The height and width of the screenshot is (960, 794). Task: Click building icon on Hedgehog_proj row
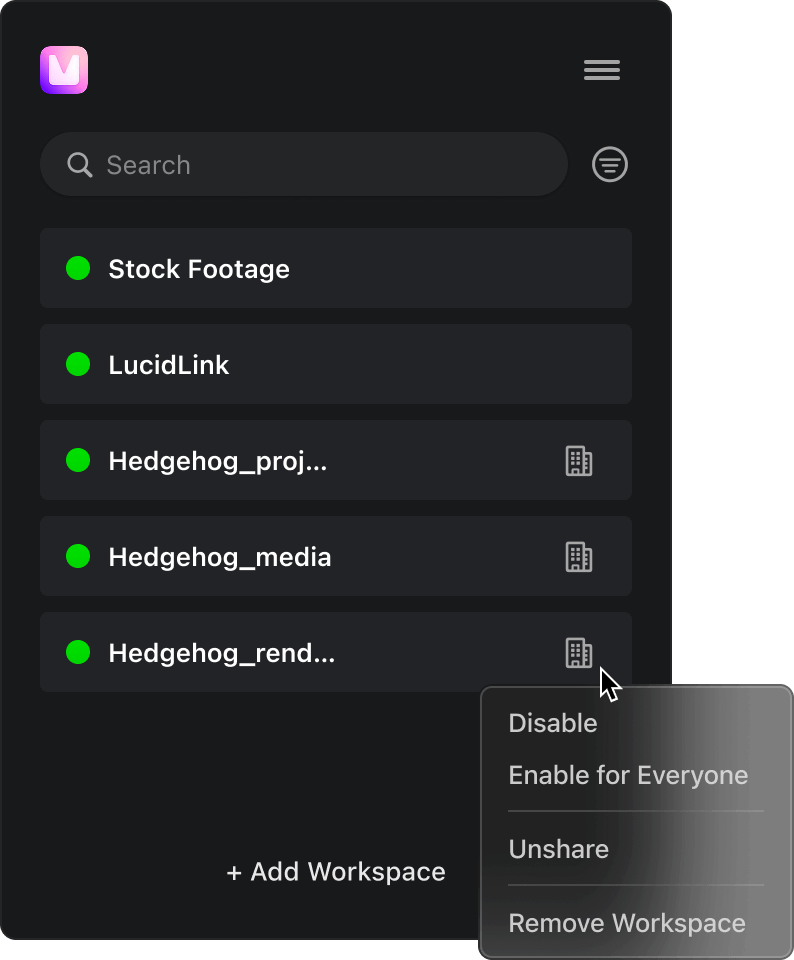(579, 461)
